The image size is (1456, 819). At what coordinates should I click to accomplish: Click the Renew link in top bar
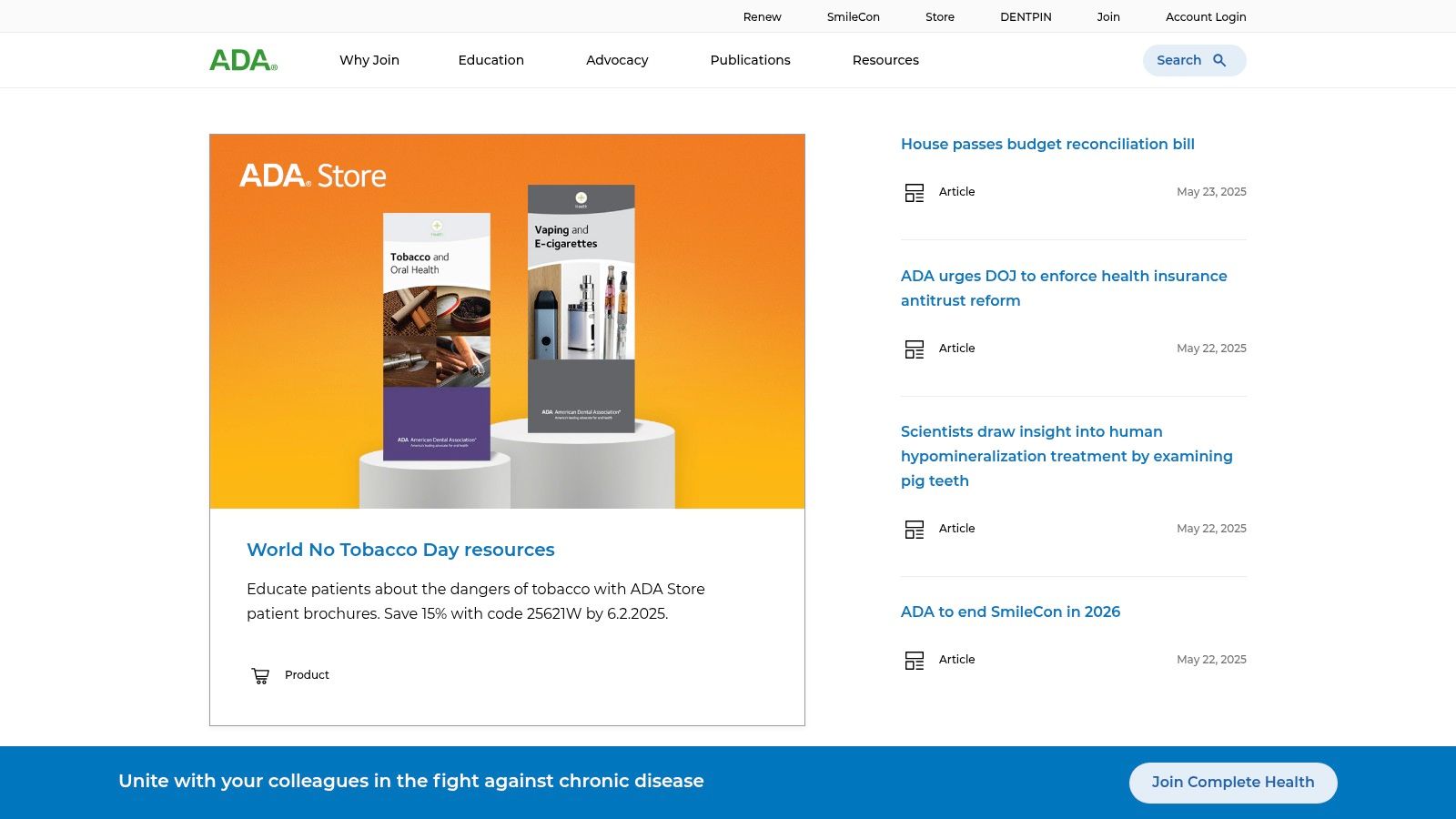click(763, 16)
